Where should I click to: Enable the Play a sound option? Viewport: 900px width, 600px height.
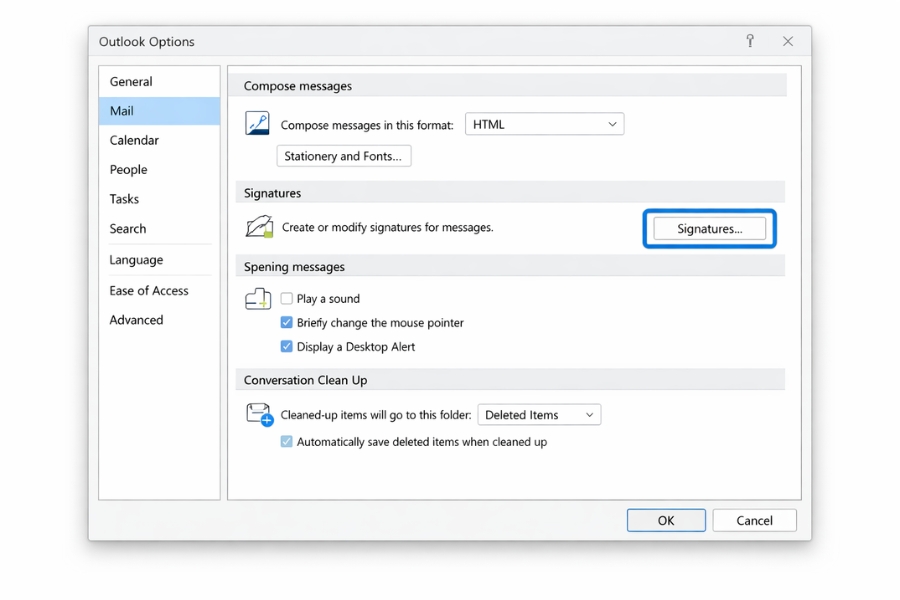287,298
